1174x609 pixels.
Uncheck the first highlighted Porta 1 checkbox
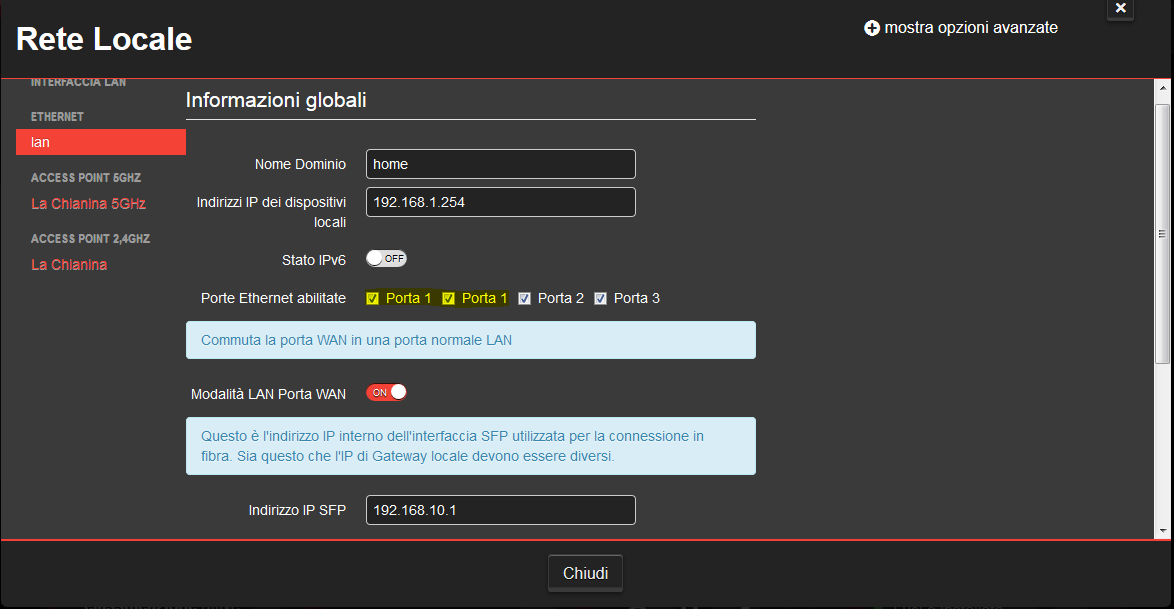pyautogui.click(x=370, y=297)
